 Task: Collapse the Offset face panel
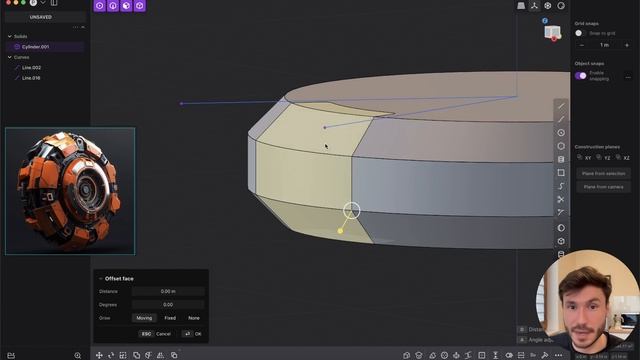tap(100, 279)
